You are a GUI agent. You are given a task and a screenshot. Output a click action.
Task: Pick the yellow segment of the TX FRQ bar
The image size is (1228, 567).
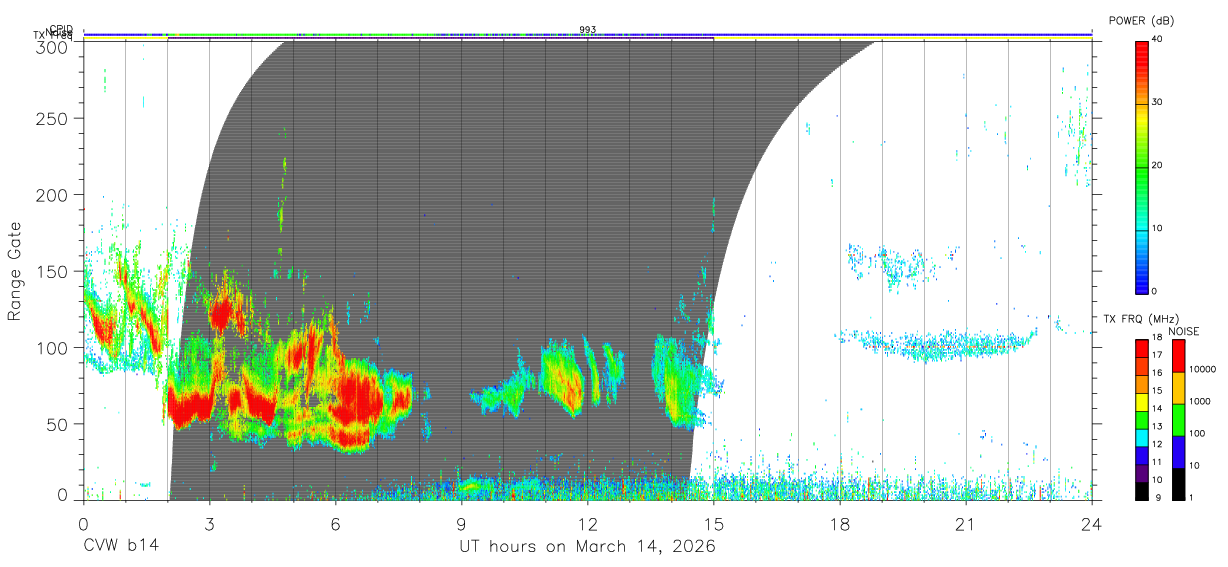tap(1142, 402)
